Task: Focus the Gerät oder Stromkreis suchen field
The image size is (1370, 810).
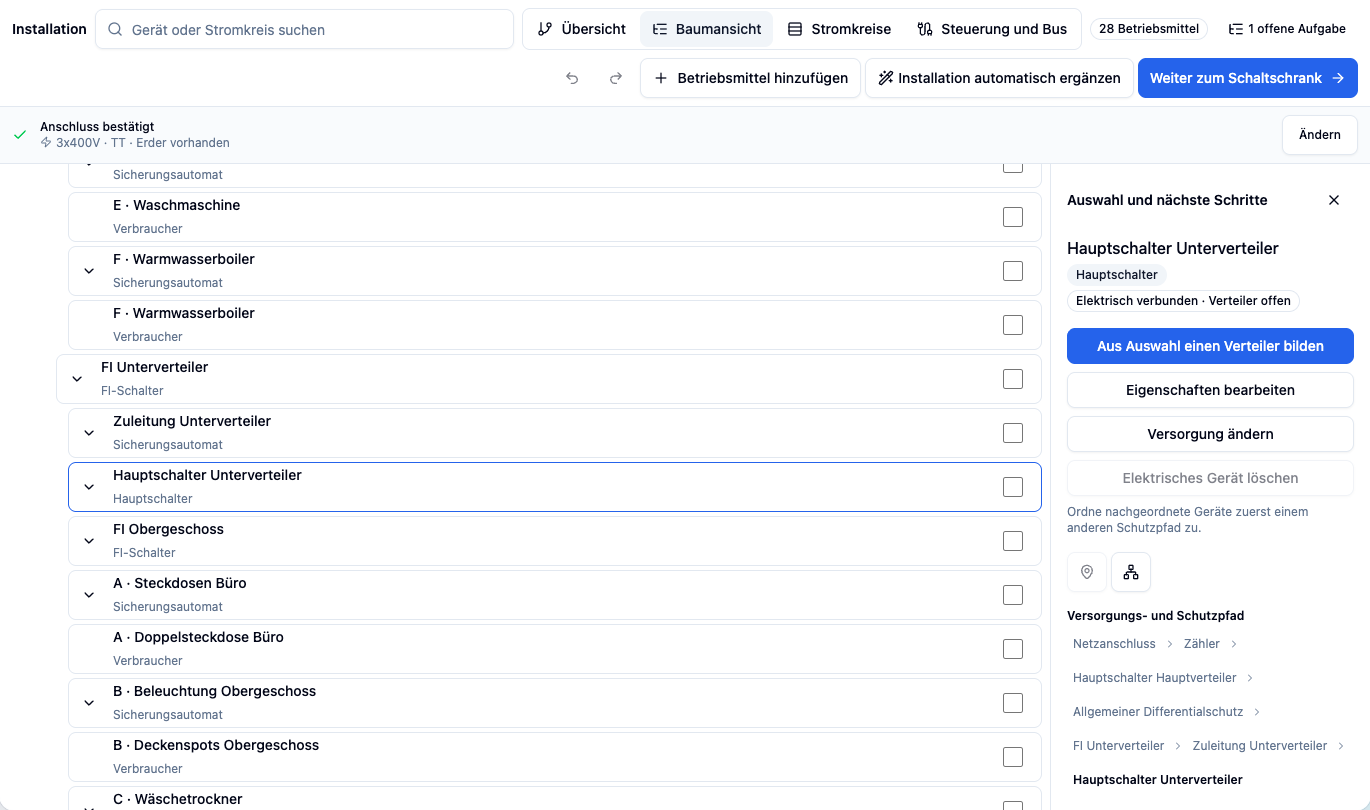Action: (305, 30)
